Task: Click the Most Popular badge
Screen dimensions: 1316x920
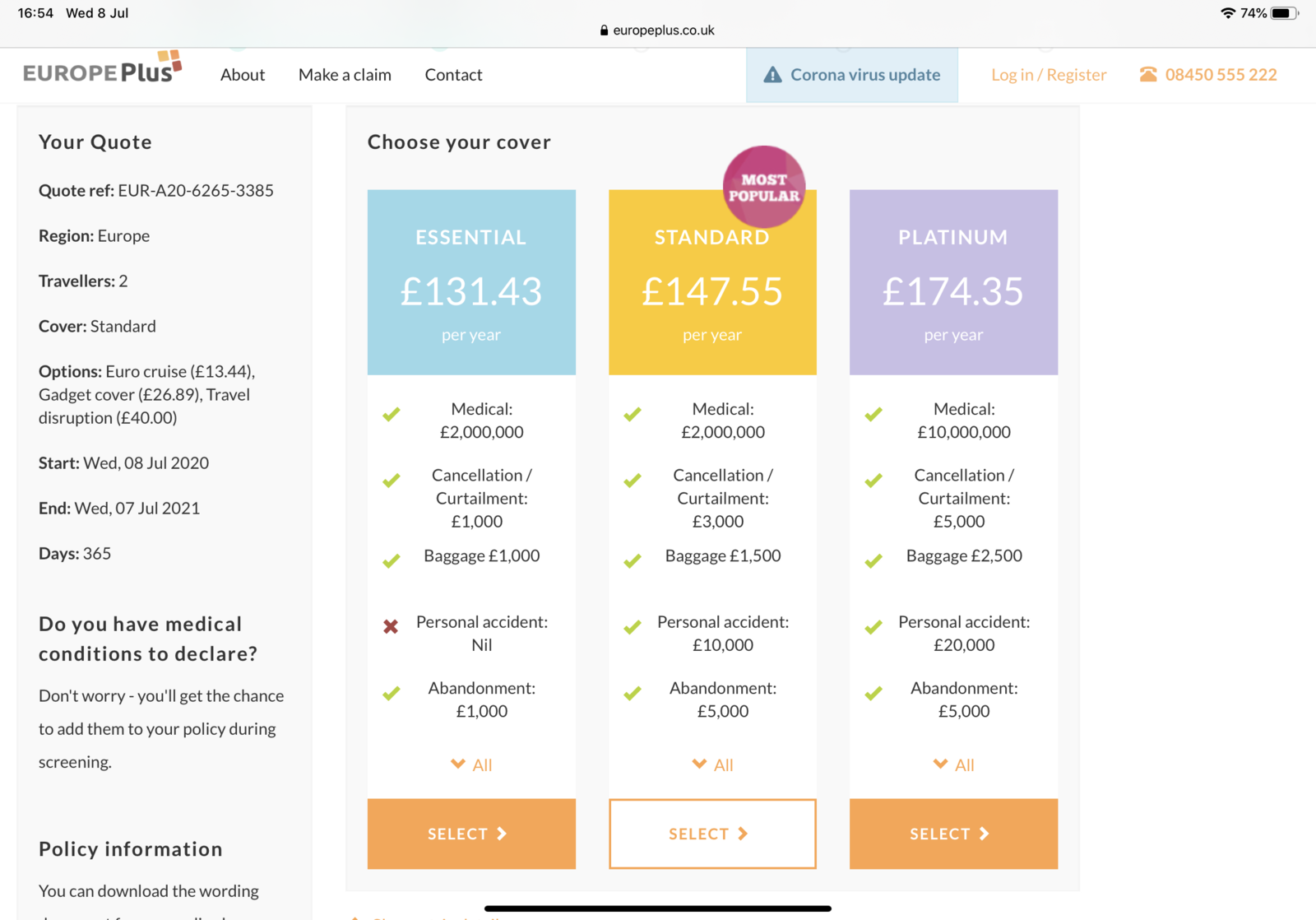Action: (x=763, y=187)
